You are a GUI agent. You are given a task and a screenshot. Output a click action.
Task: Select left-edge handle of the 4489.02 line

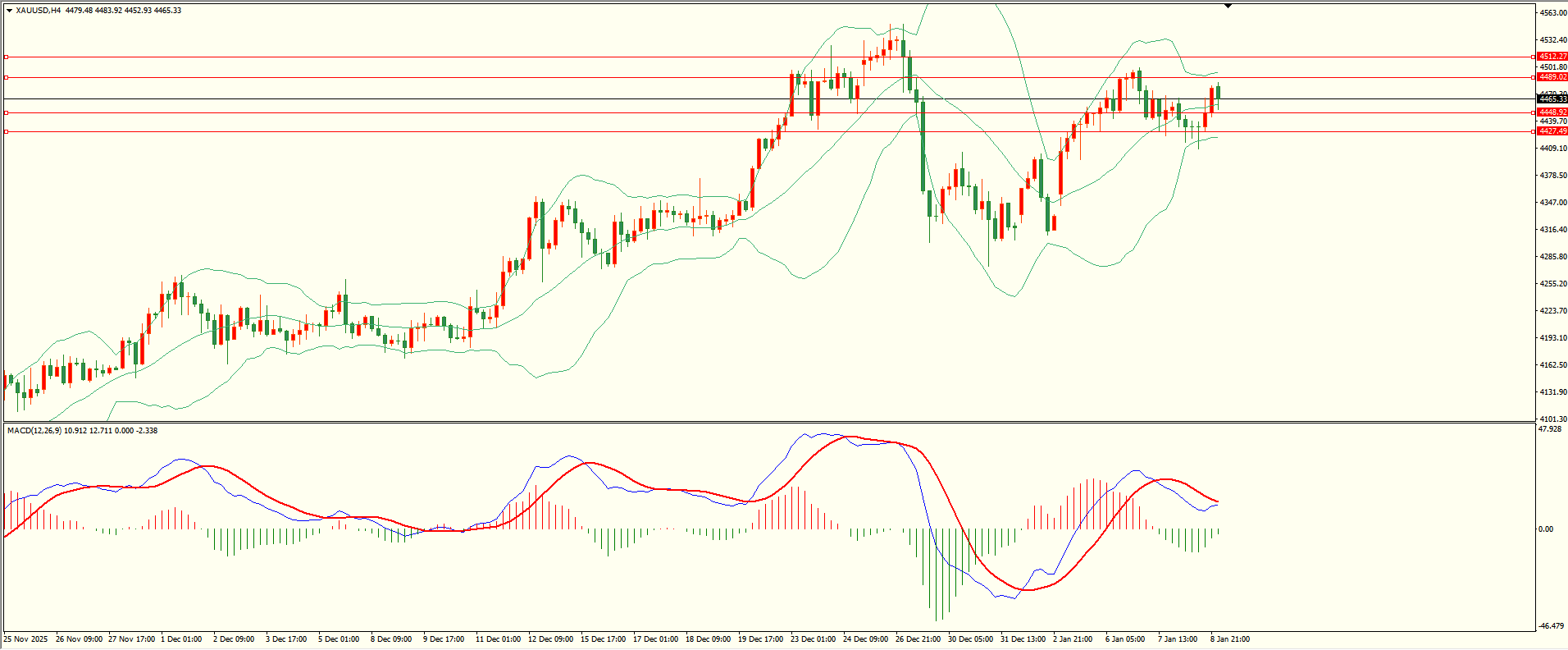coord(7,77)
